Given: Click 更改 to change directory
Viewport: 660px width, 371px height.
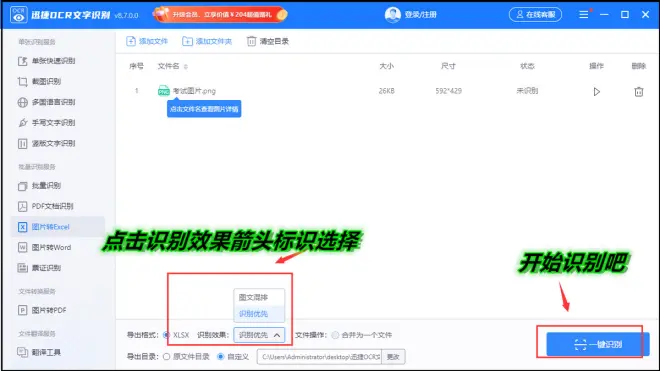Looking at the screenshot, I should pyautogui.click(x=393, y=357).
